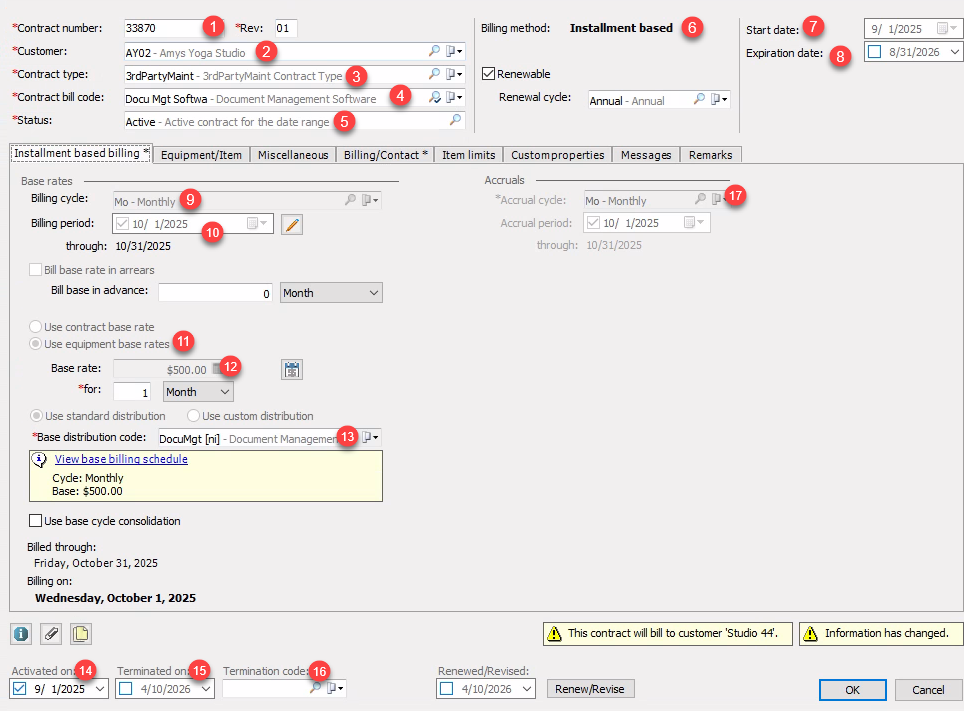Open Custom properties tab
Image resolution: width=964 pixels, height=711 pixels.
(x=558, y=155)
